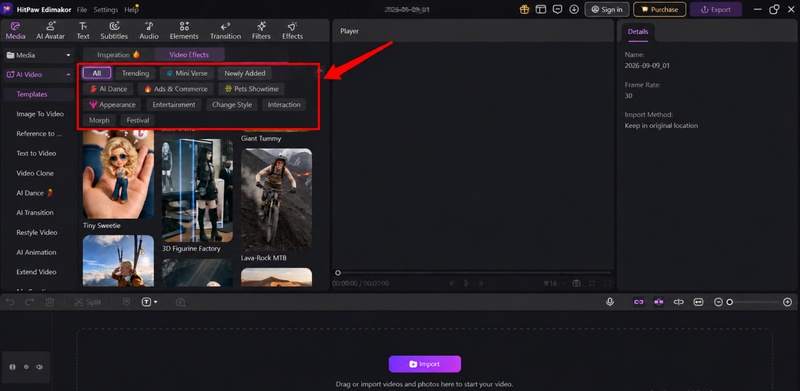The image size is (800, 391).
Task: Click the split-at-playhead icon next to magnet
Action: tap(679, 302)
